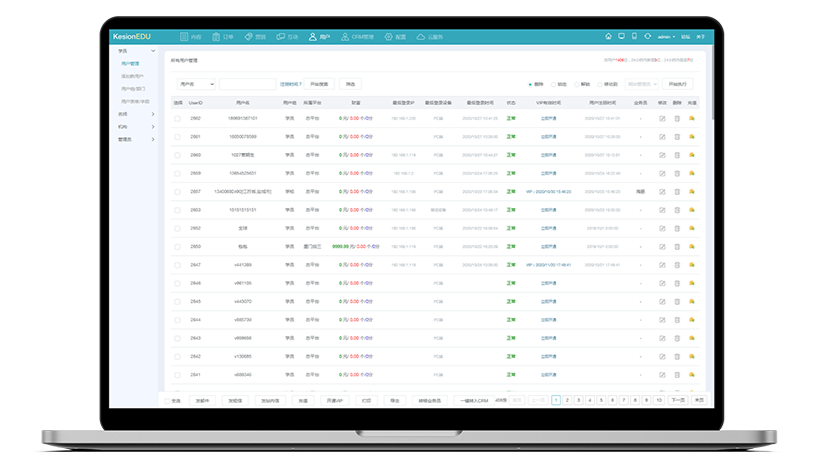This screenshot has height=467, width=816.
Task: Check the select-all box in bottom bar
Action: [167, 400]
